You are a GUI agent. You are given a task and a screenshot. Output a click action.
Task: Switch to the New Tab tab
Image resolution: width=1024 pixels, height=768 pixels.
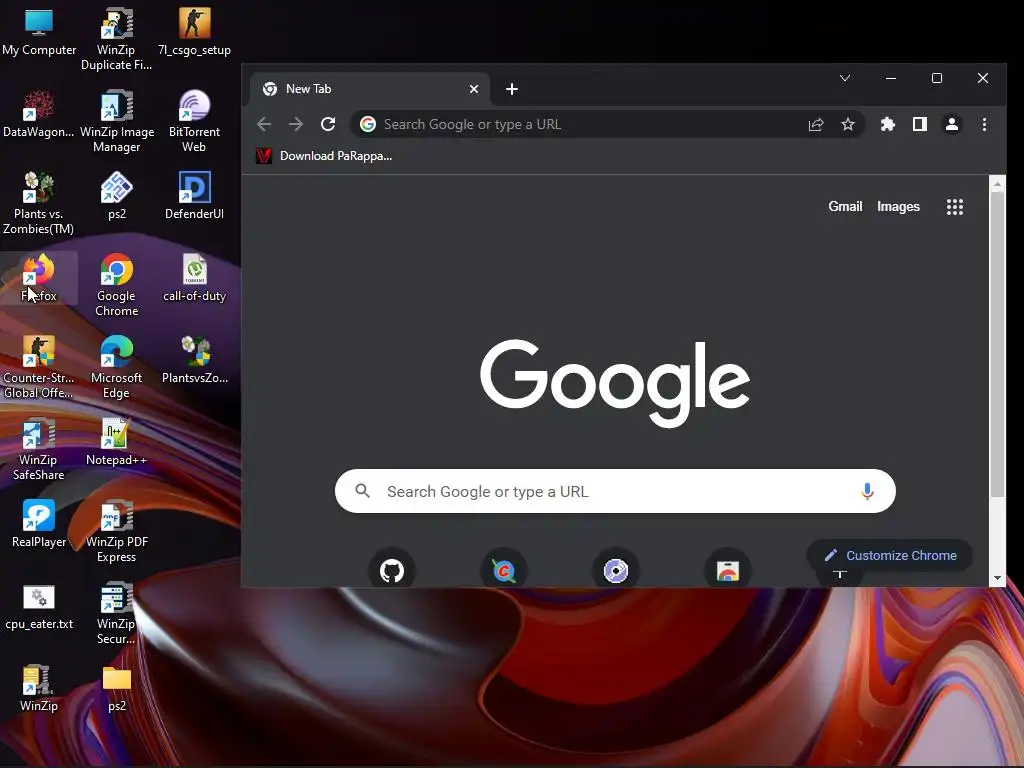pos(370,89)
